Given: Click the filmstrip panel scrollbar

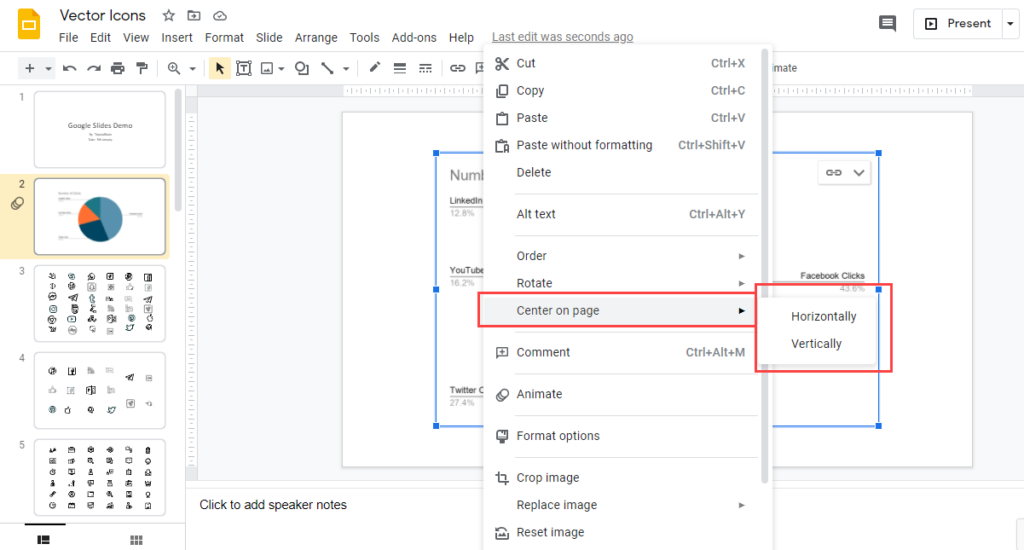Looking at the screenshot, I should click(x=178, y=152).
